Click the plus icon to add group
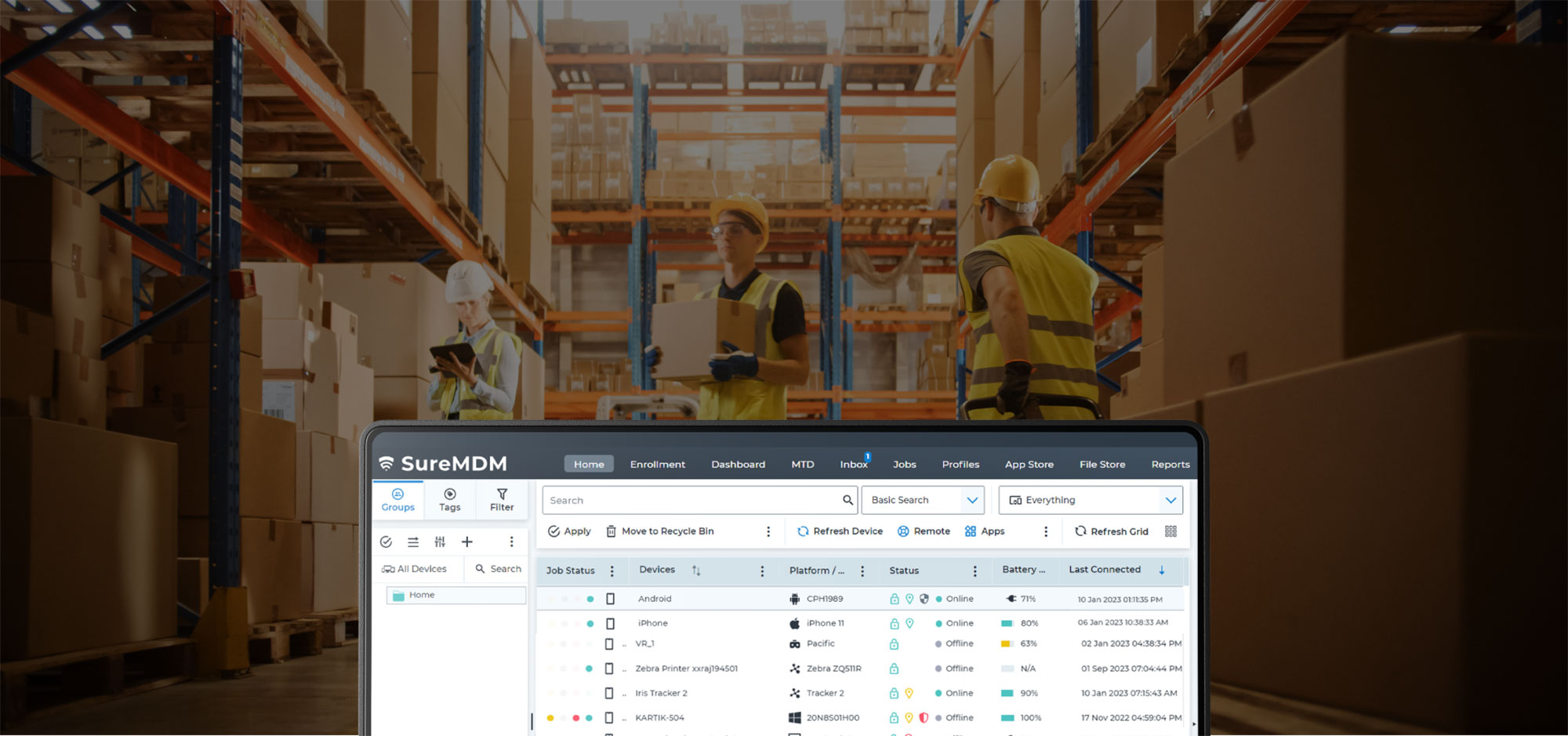The width and height of the screenshot is (1568, 736). click(467, 542)
